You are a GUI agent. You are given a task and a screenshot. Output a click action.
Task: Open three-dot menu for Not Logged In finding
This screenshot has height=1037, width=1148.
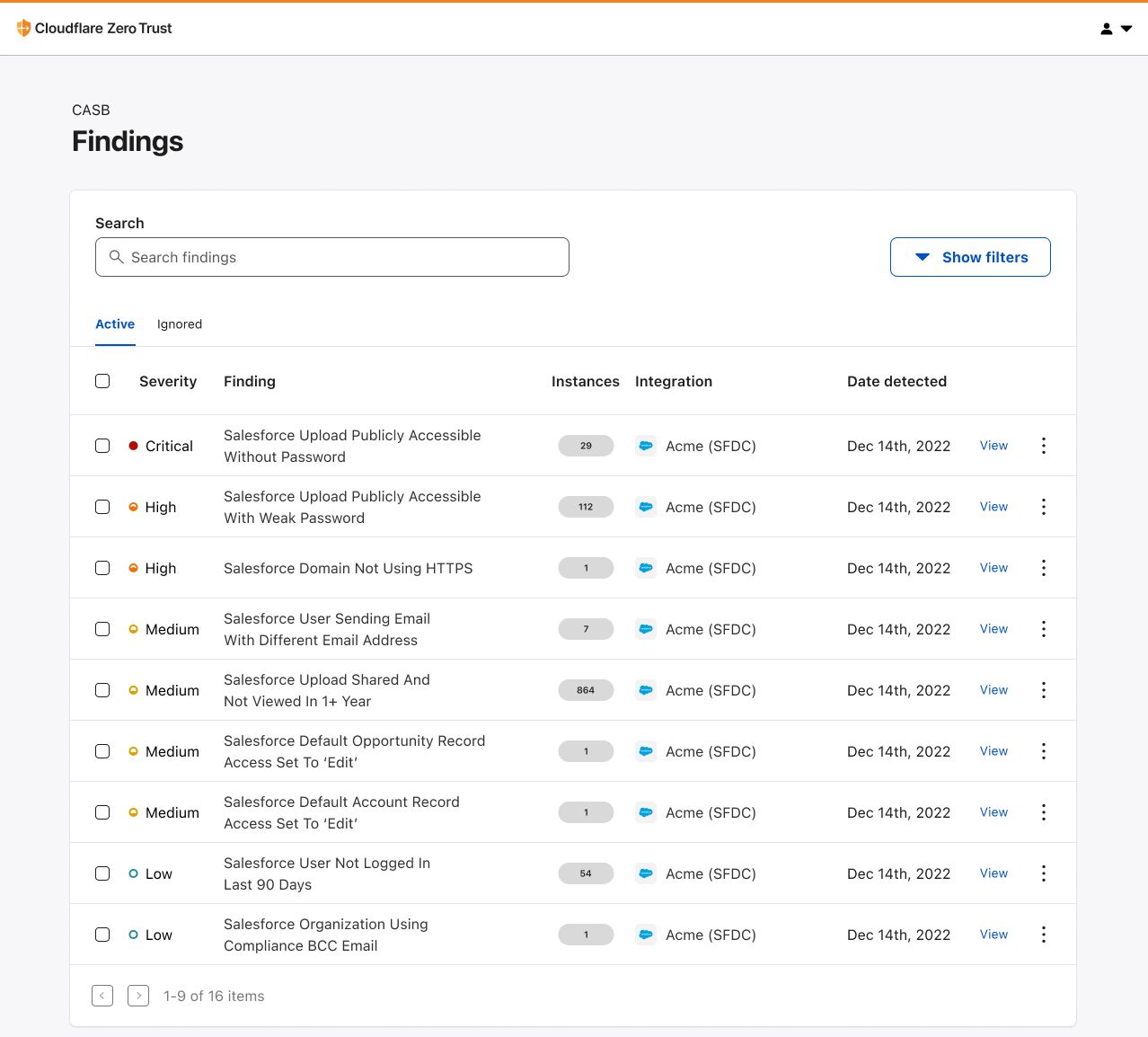point(1044,873)
